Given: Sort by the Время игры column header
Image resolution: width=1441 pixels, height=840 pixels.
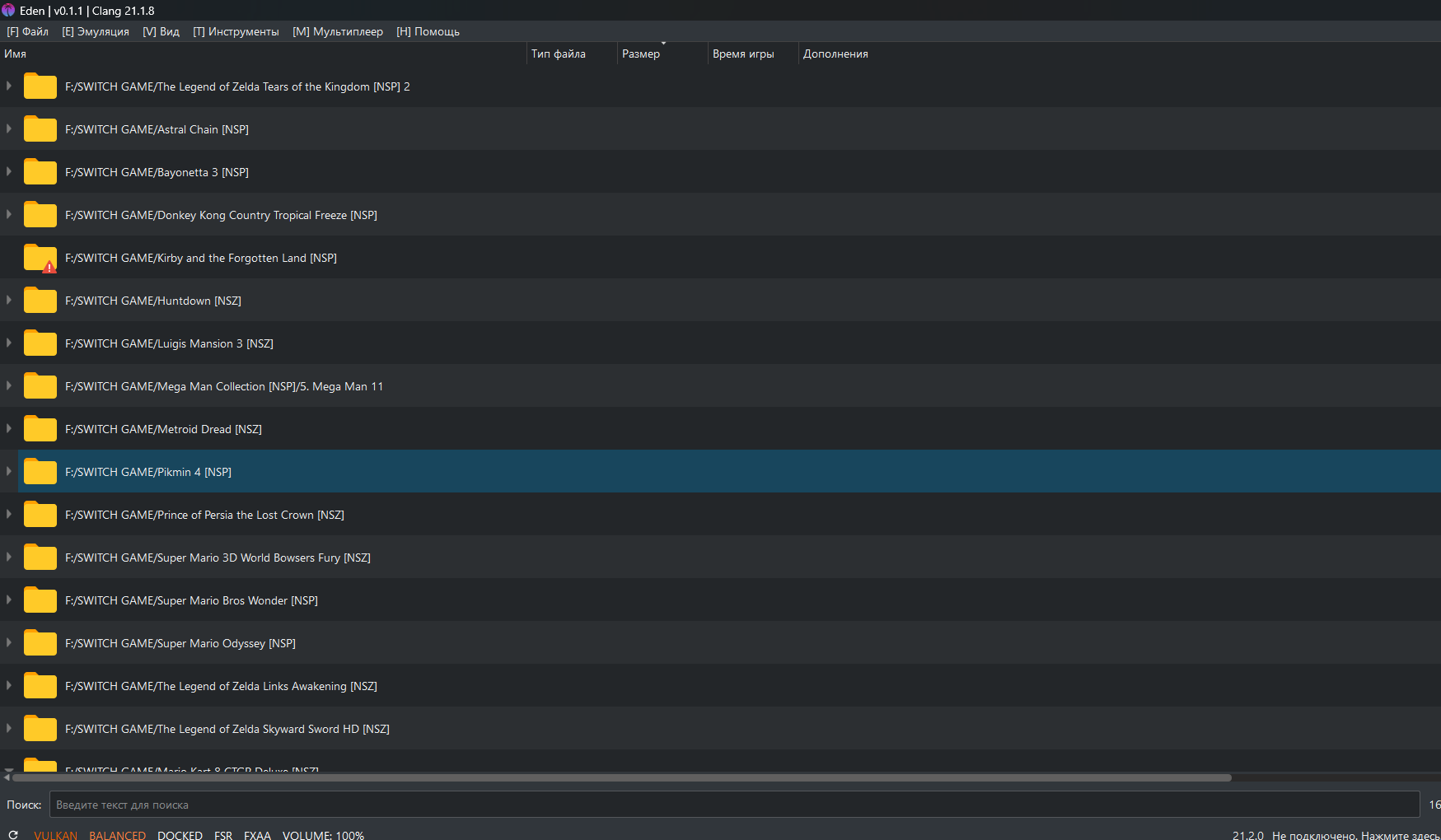Looking at the screenshot, I should click(753, 54).
